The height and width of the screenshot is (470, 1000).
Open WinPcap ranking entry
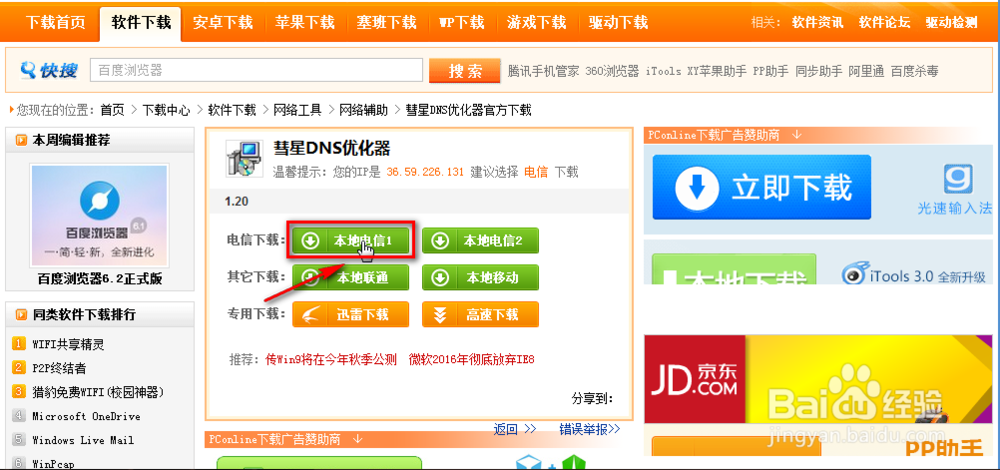[54, 464]
